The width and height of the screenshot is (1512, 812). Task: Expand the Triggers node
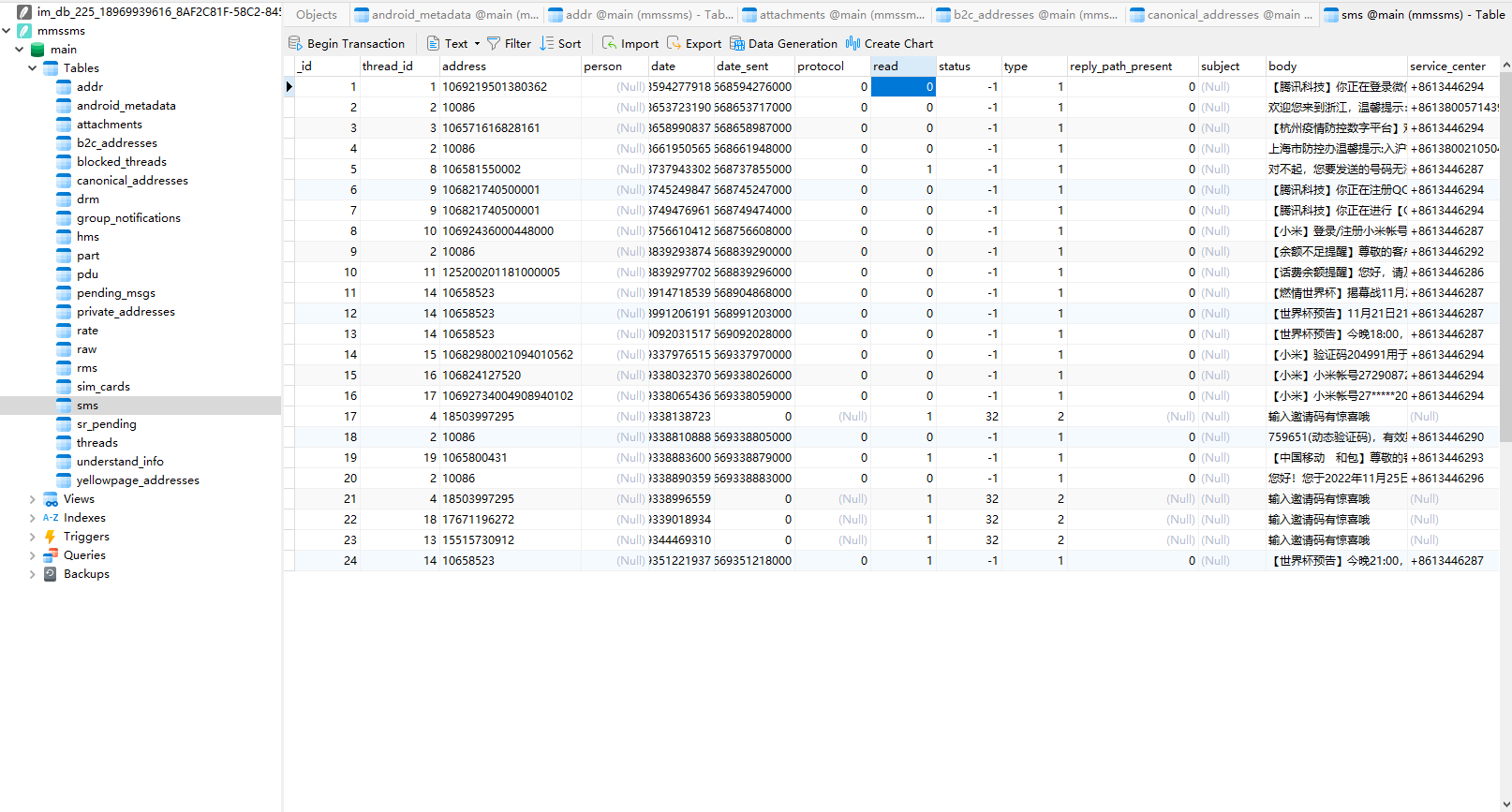[33, 537]
